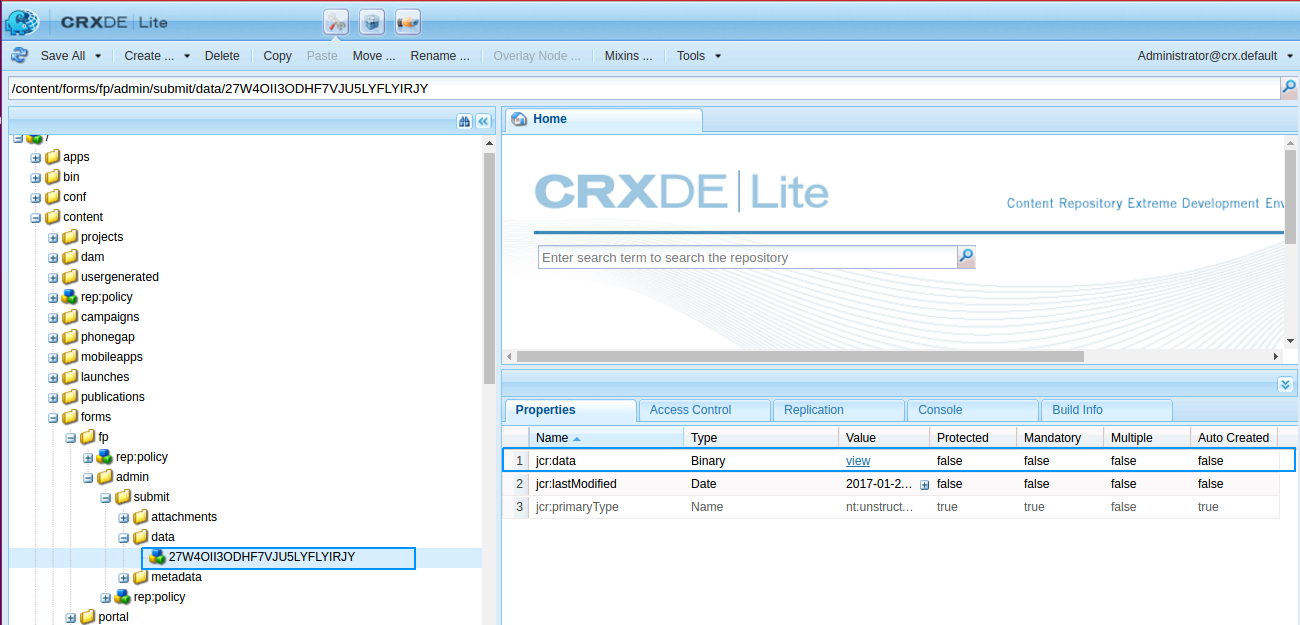Image resolution: width=1300 pixels, height=625 pixels.
Task: Click the repository search term input
Action: coord(748,257)
